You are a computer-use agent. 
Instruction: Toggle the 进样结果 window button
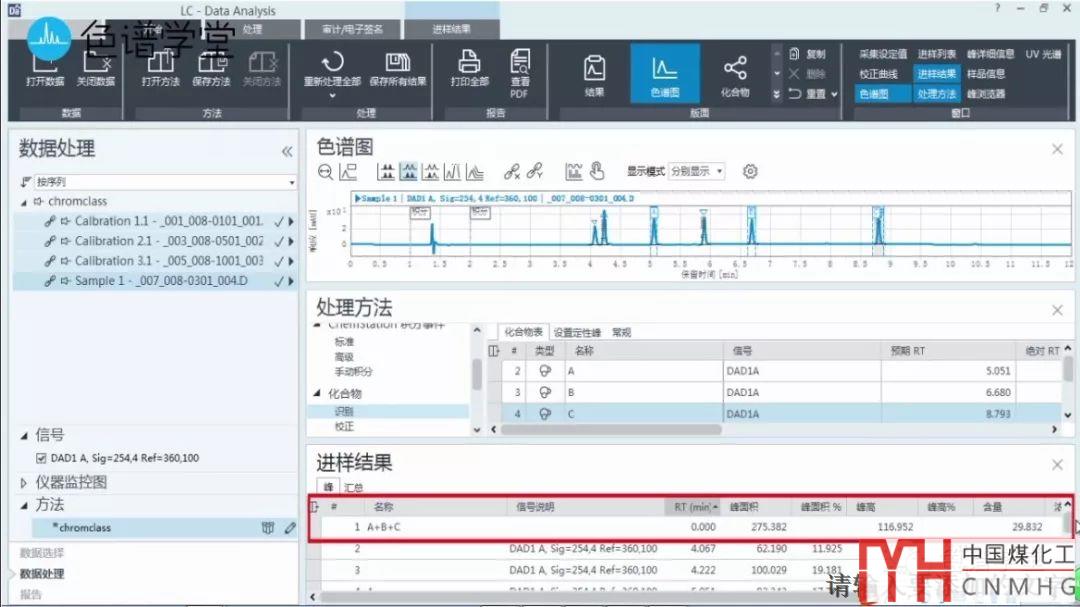[937, 74]
